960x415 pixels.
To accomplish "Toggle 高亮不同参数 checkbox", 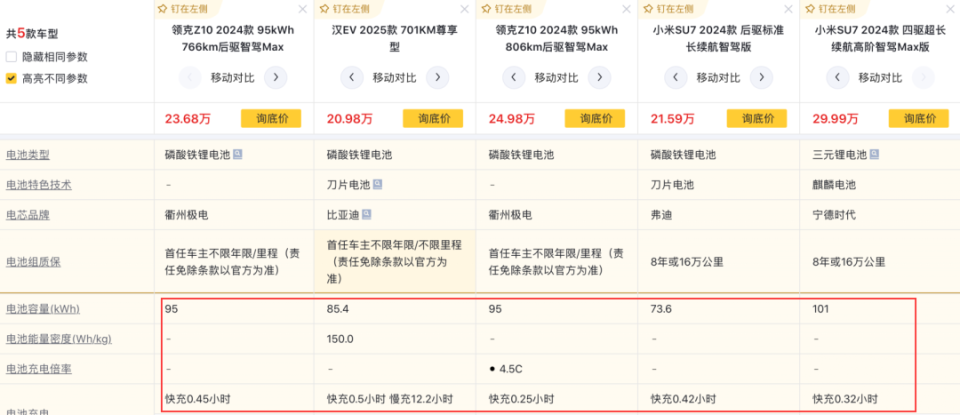I will point(11,78).
